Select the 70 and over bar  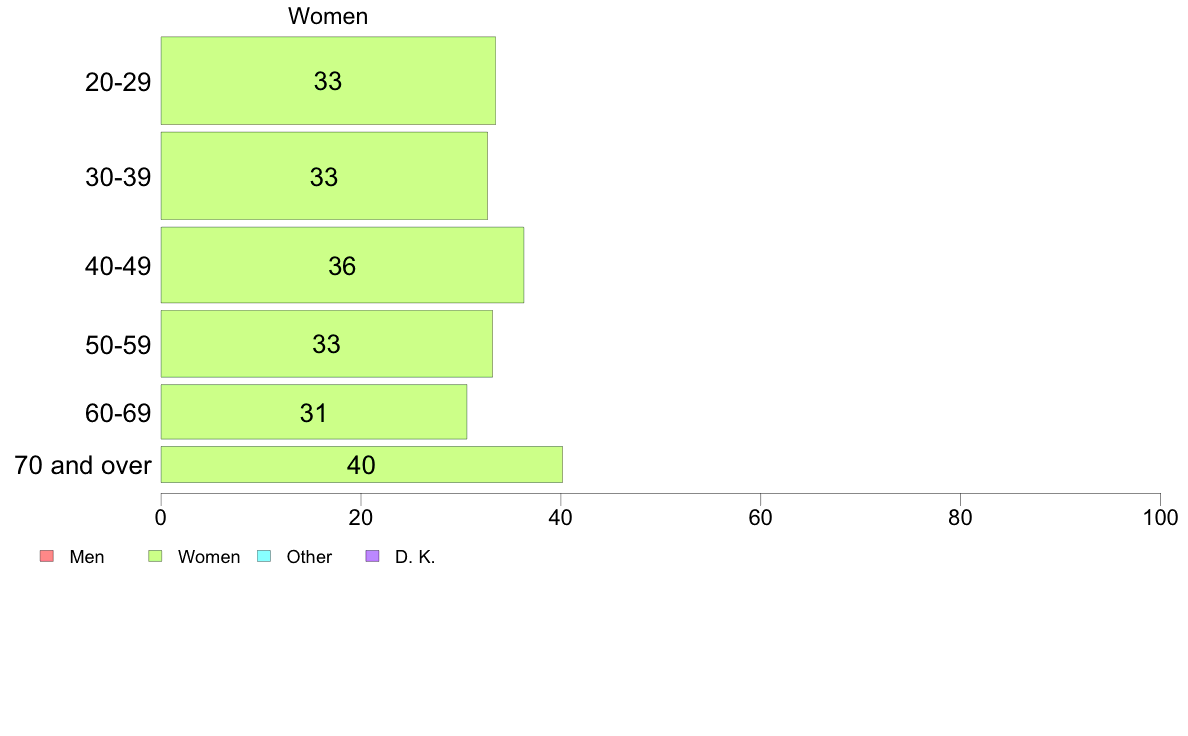pyautogui.click(x=361, y=464)
